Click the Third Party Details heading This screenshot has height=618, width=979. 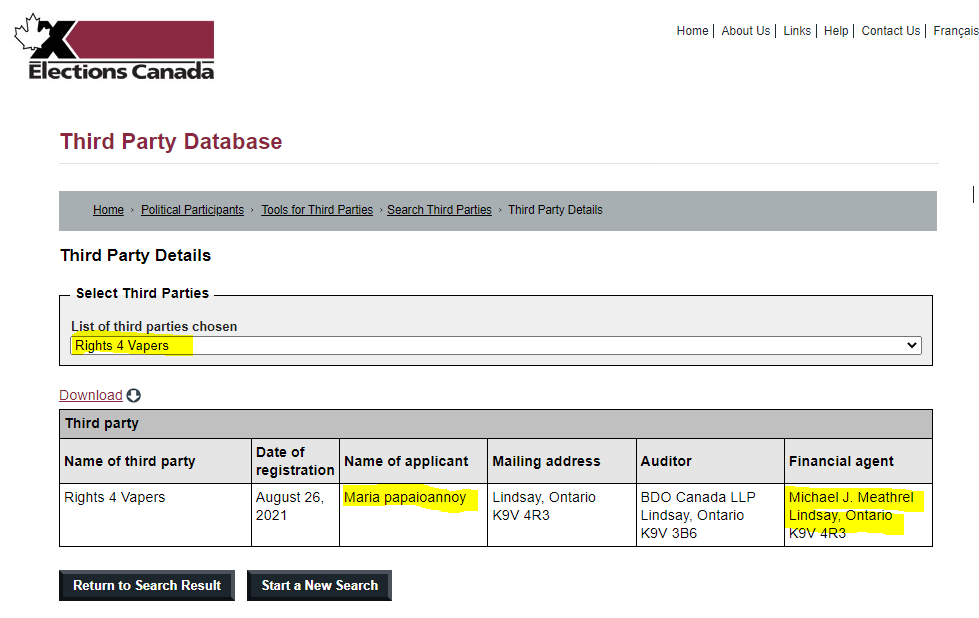pyautogui.click(x=135, y=255)
